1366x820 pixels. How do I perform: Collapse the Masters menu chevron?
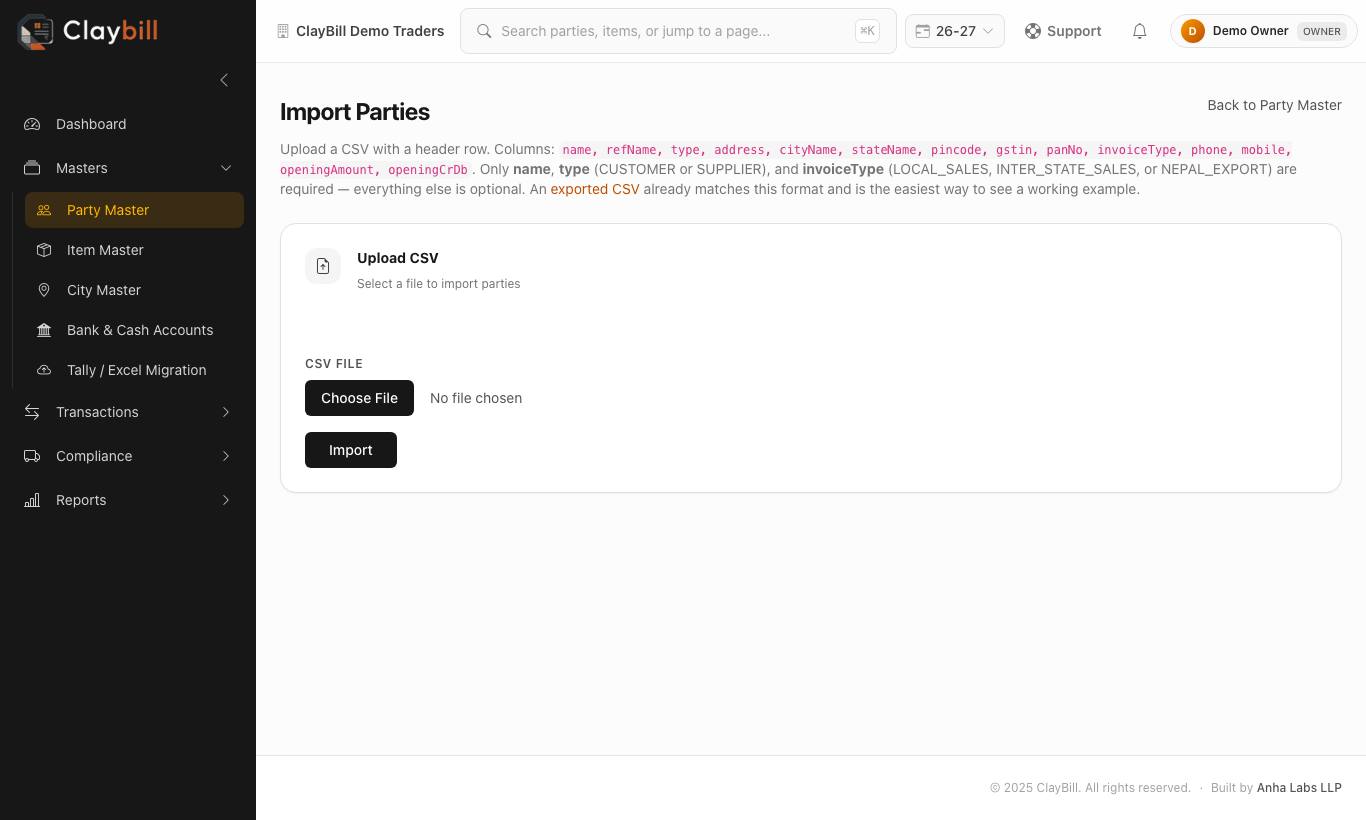(x=226, y=168)
